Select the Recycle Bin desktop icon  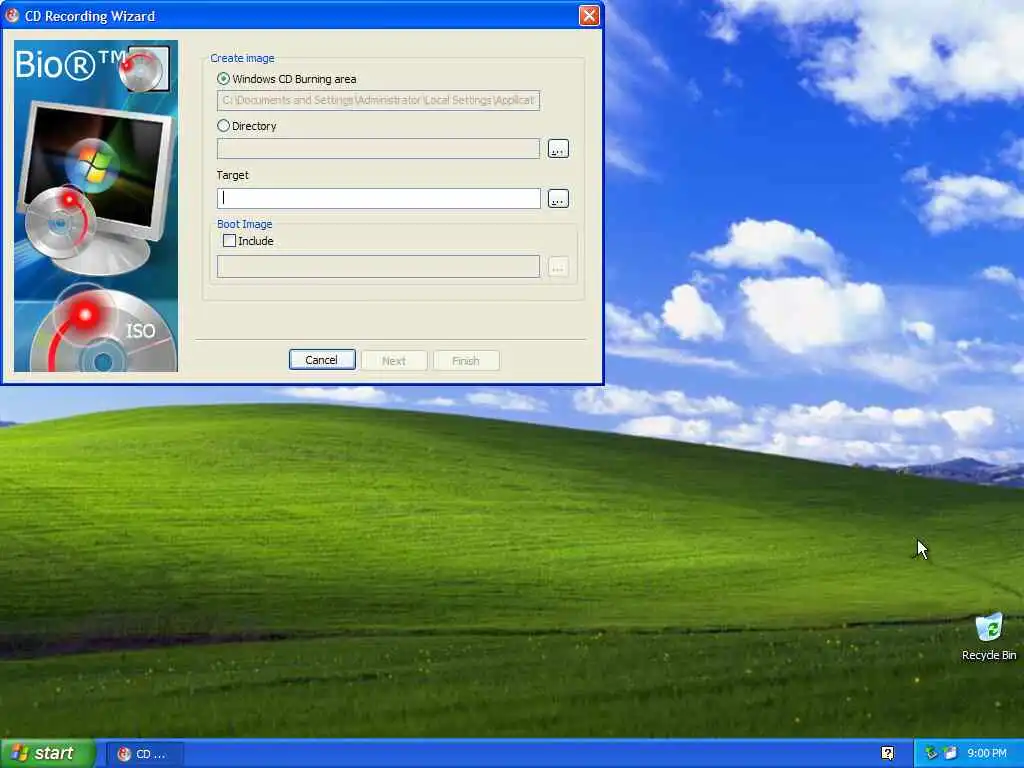tap(989, 637)
